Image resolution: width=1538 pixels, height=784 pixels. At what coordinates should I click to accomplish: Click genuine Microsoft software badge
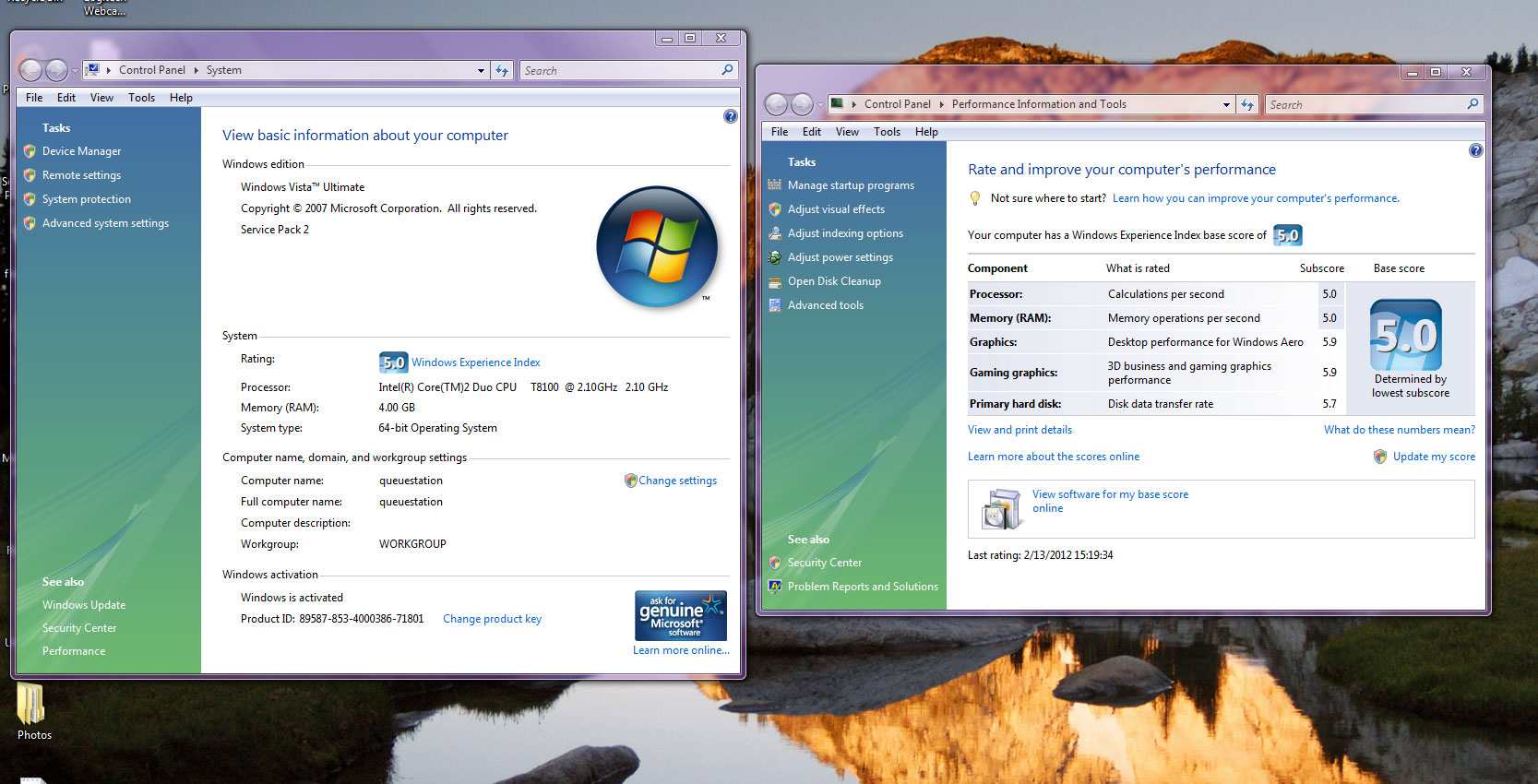[681, 615]
